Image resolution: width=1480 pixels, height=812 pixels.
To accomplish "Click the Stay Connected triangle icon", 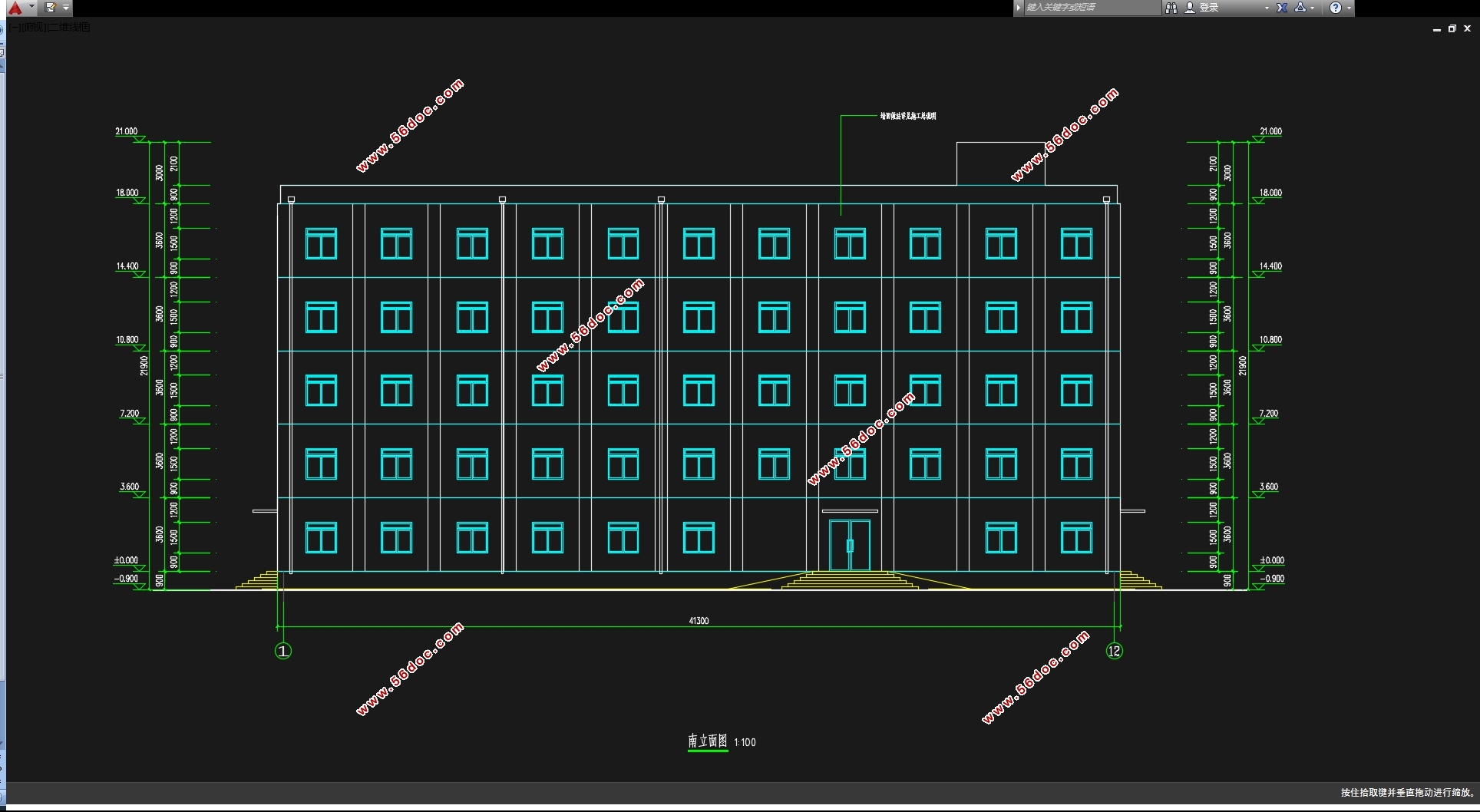I will (x=1300, y=8).
